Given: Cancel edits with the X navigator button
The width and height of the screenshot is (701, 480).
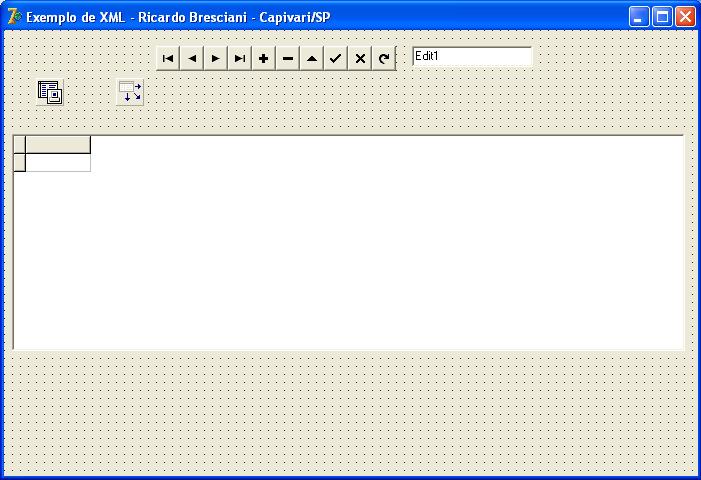Looking at the screenshot, I should click(360, 58).
